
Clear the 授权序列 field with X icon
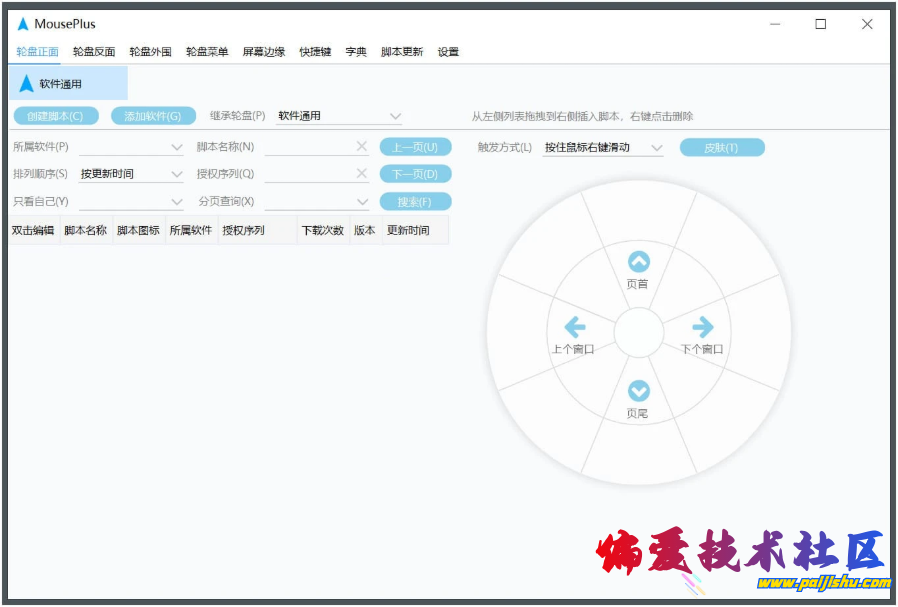coord(362,174)
